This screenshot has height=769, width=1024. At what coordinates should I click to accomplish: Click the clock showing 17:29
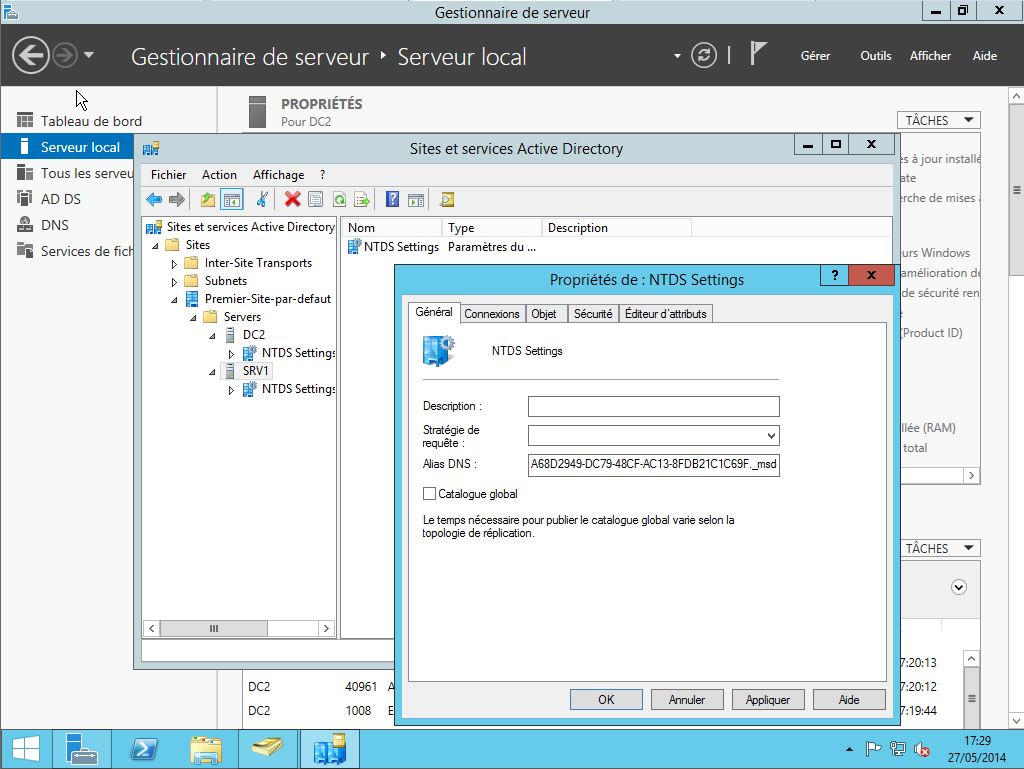point(977,741)
